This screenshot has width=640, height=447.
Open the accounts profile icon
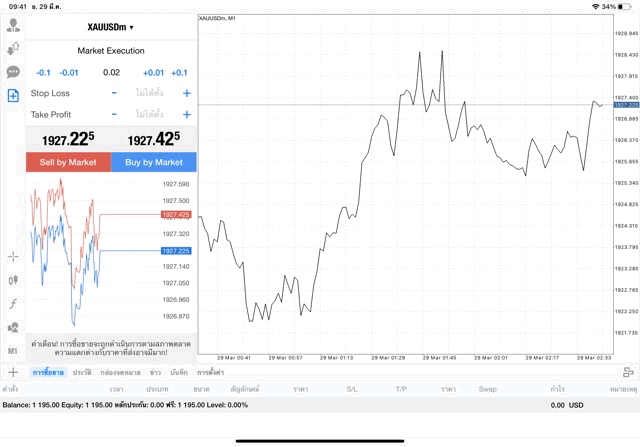tap(13, 26)
